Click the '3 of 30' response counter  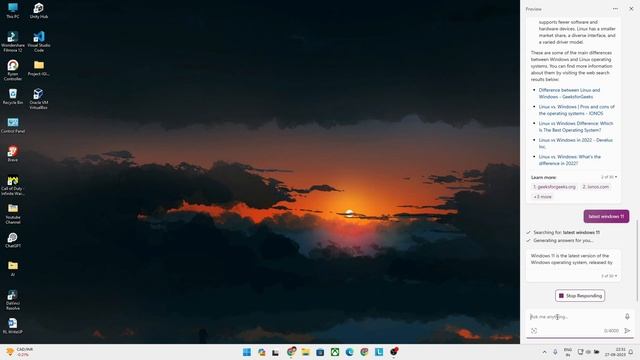[609, 276]
